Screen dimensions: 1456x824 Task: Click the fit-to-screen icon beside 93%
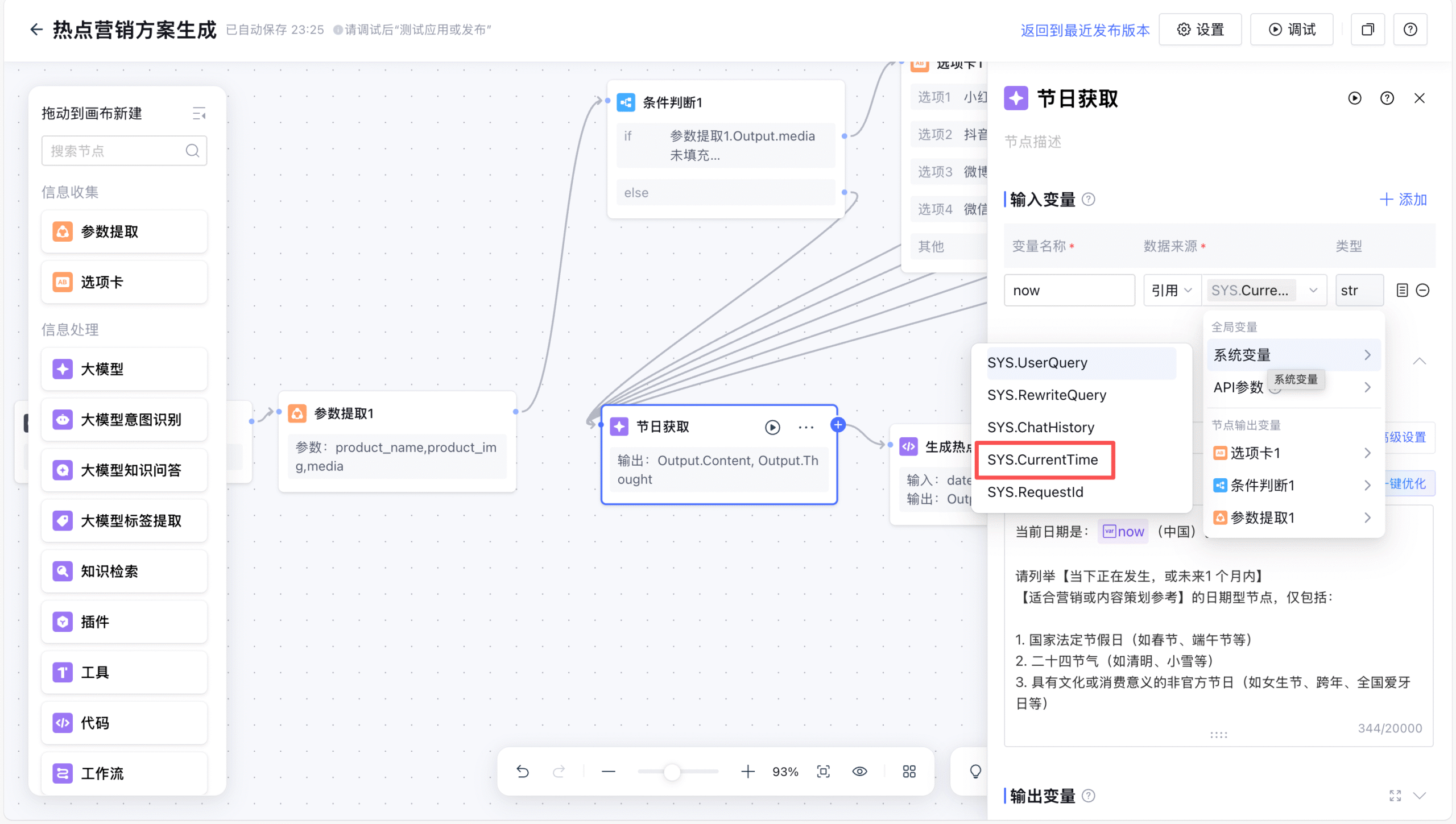click(823, 772)
